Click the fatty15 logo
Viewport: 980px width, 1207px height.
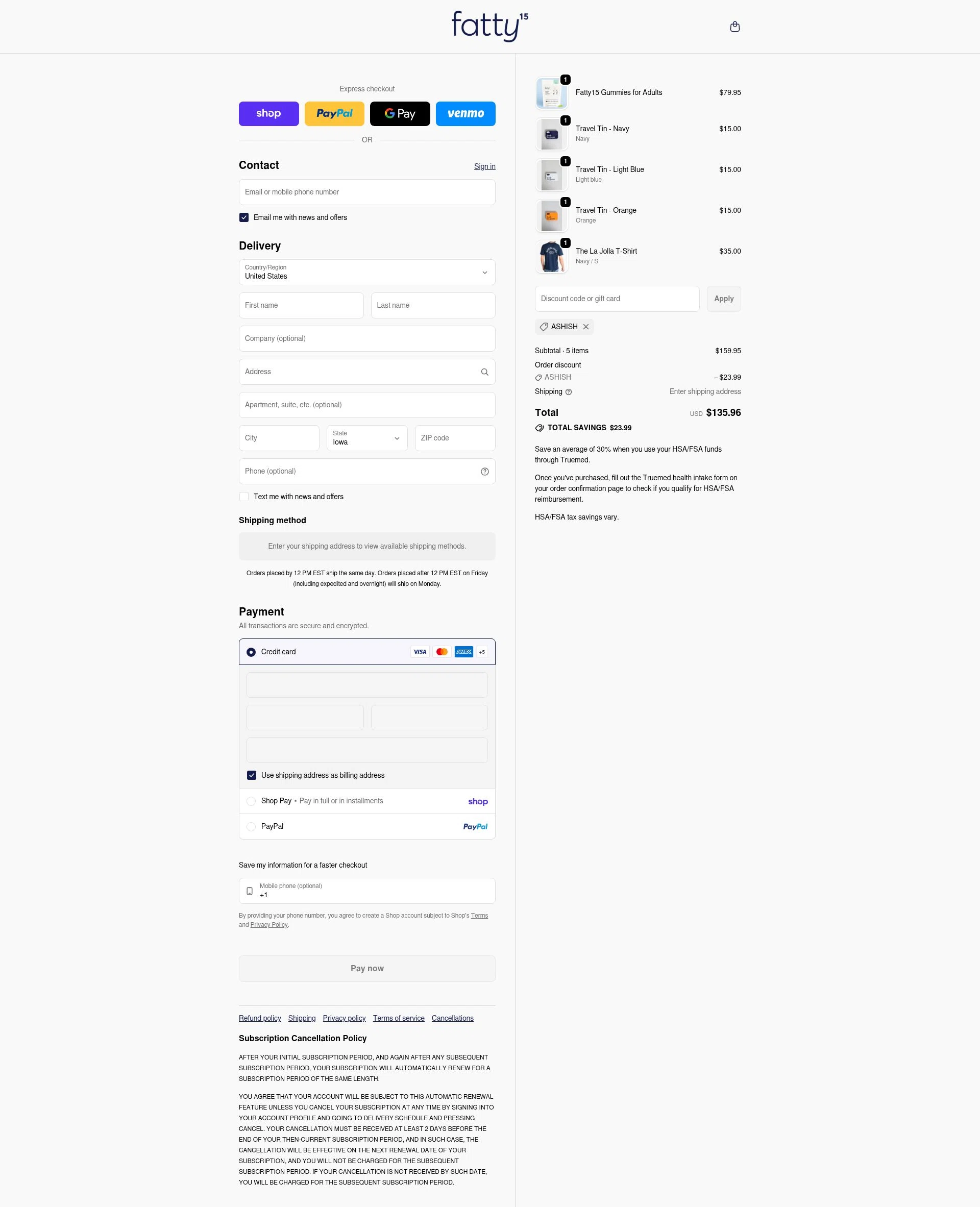click(x=489, y=27)
